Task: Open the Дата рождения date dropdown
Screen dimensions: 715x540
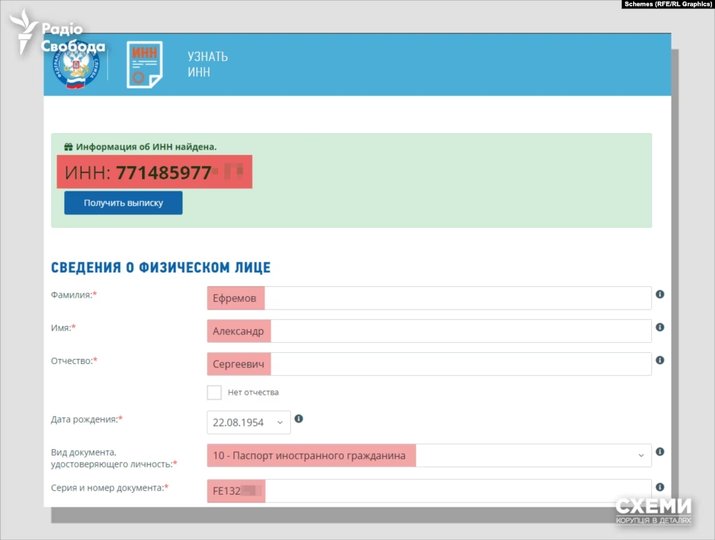Action: point(248,423)
